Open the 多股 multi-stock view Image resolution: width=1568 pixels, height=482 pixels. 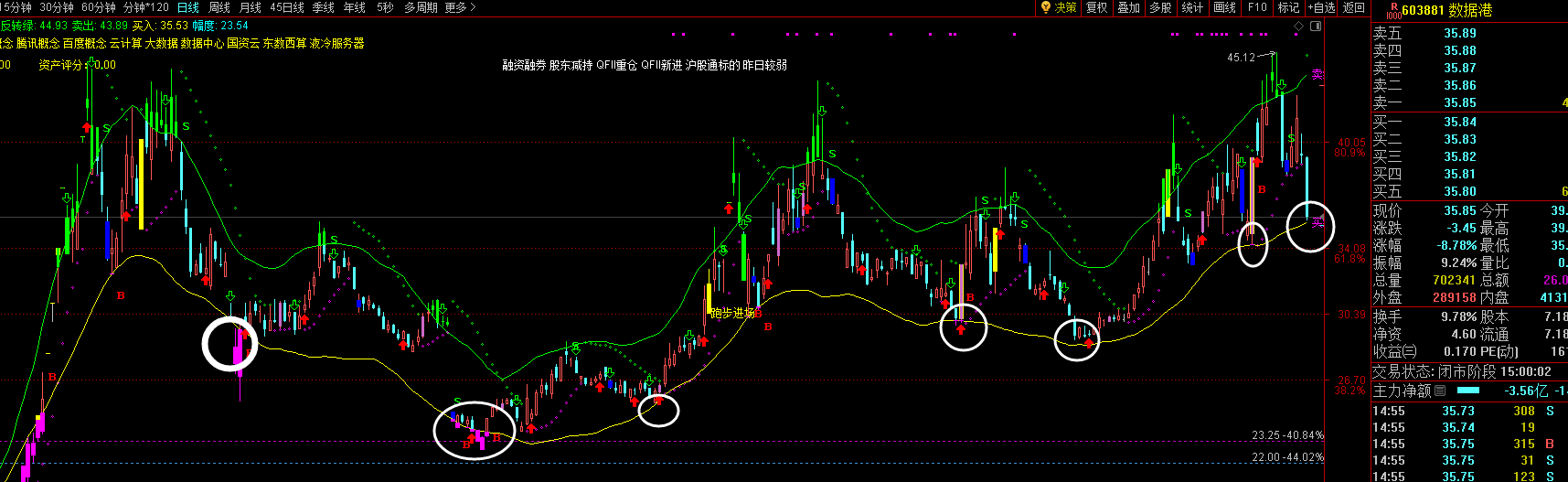tap(1161, 7)
